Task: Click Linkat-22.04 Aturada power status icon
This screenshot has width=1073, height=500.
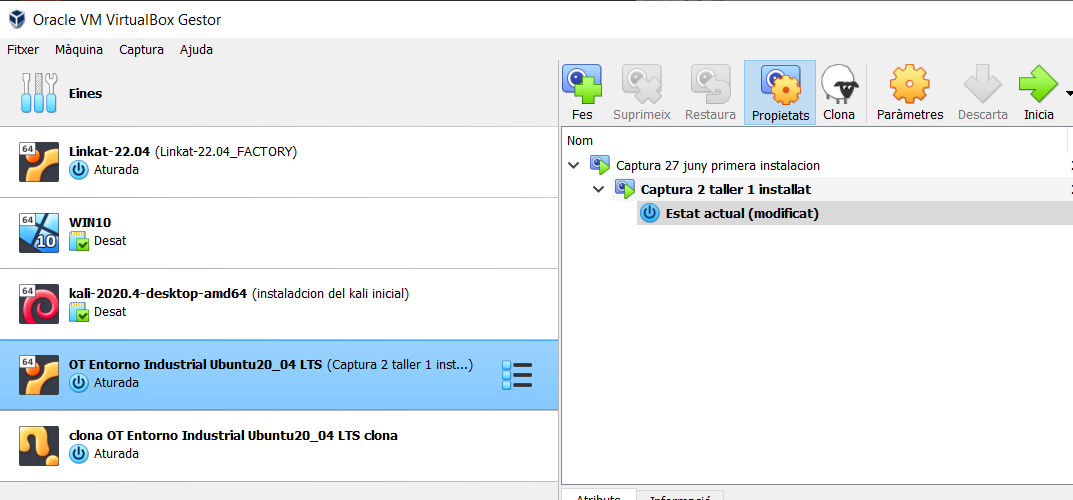Action: coord(79,170)
